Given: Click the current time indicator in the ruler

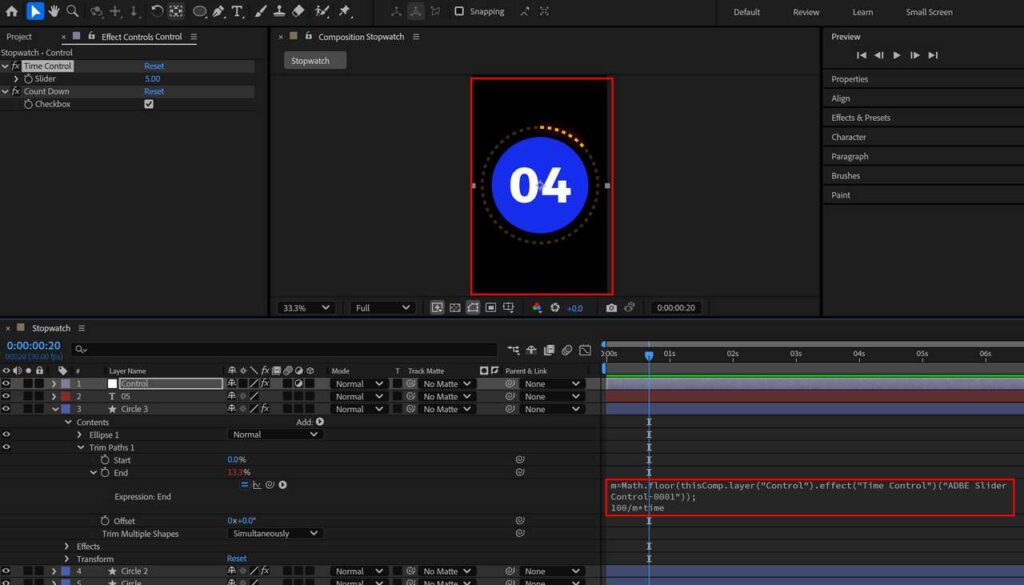Looking at the screenshot, I should [648, 355].
